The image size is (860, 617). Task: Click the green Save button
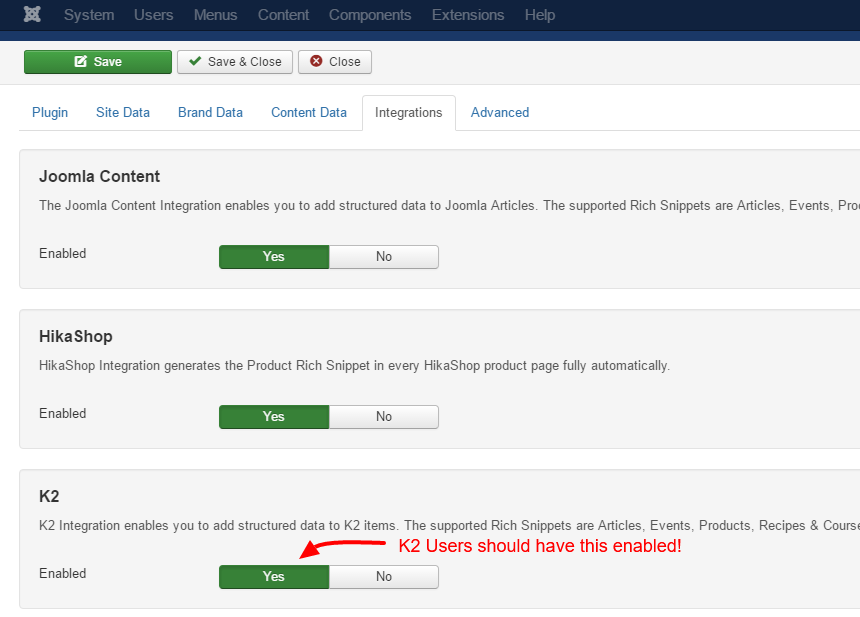98,62
